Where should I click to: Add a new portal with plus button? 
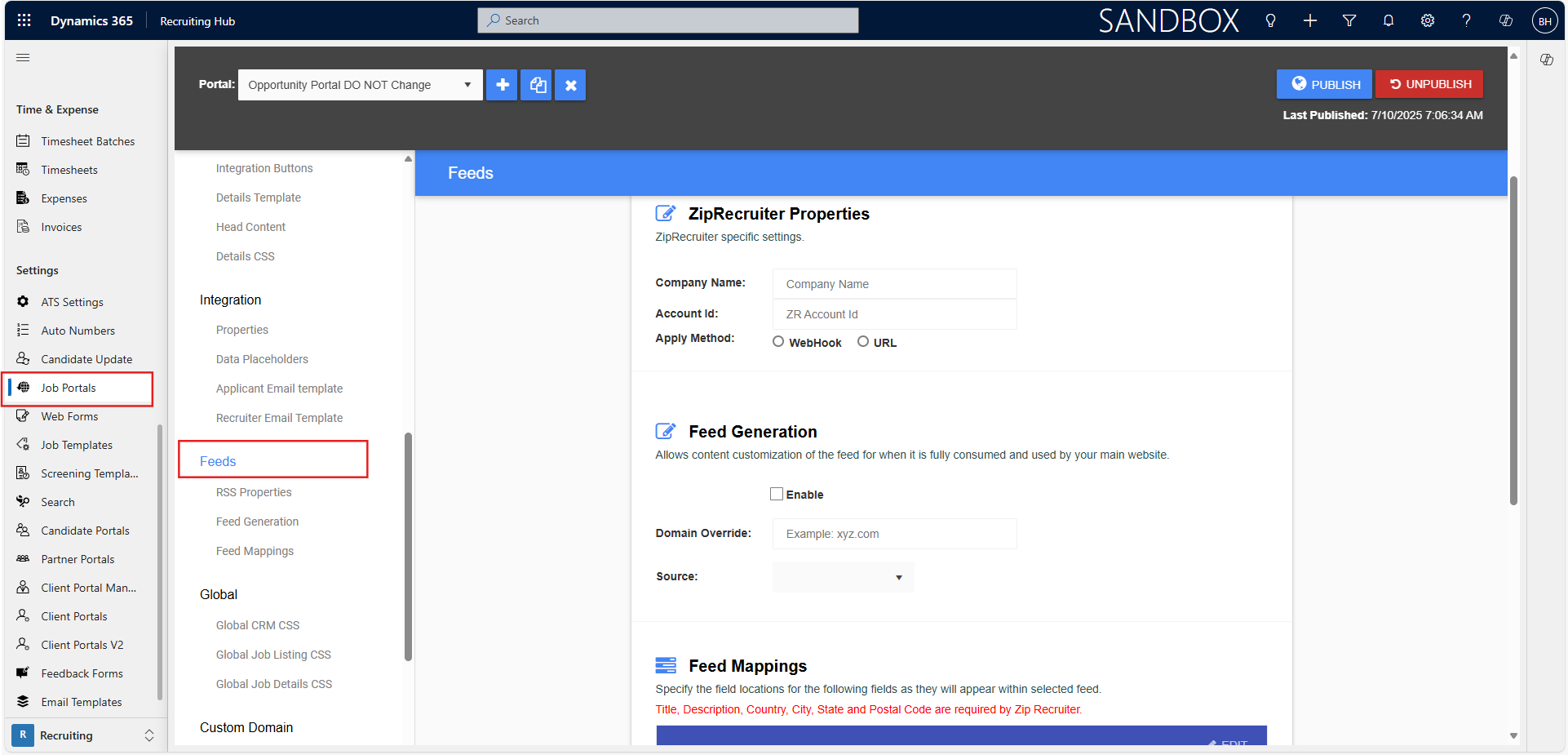[502, 85]
